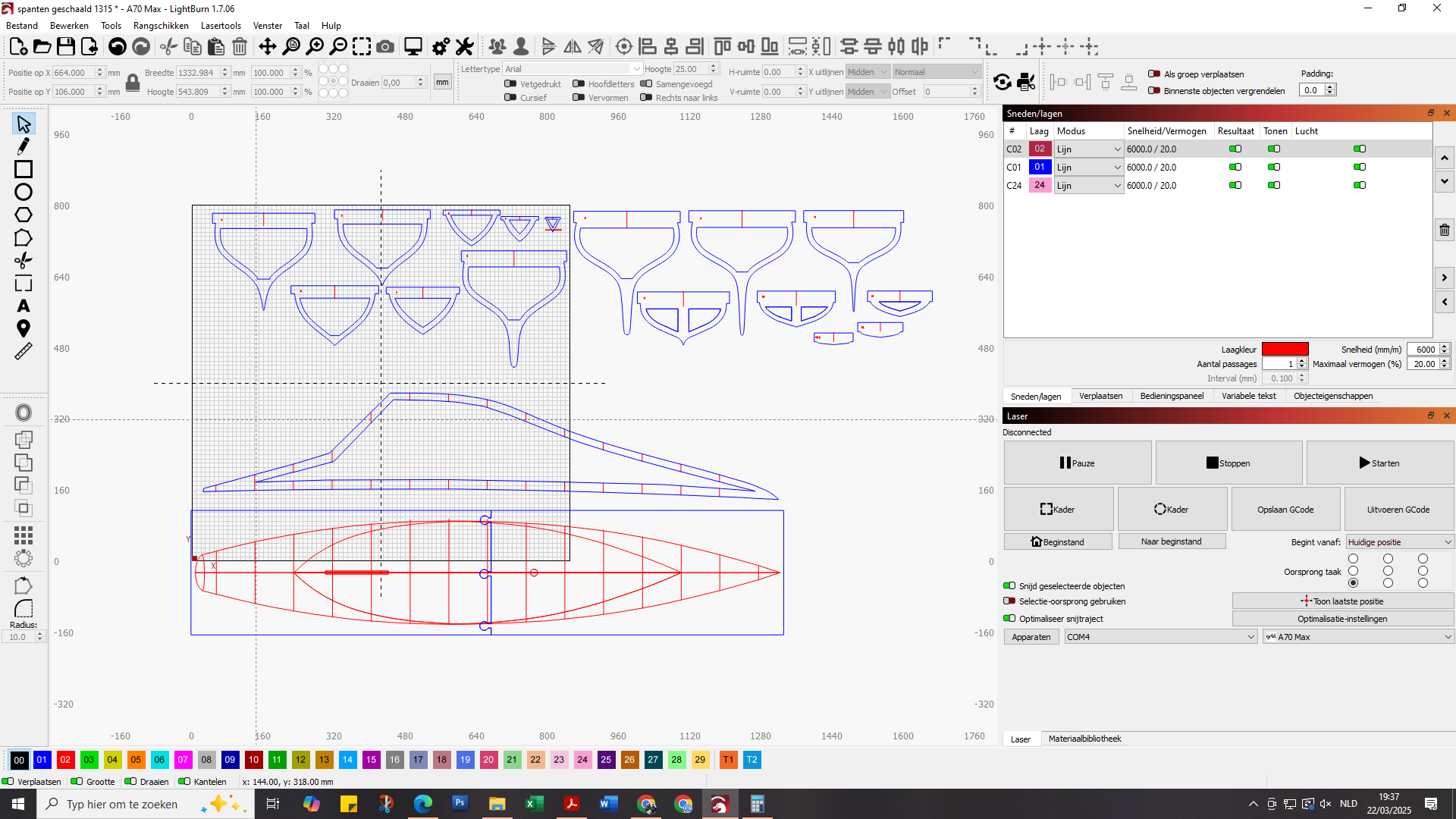Toggle output for layer C02
1456x819 pixels.
[x=1235, y=149]
